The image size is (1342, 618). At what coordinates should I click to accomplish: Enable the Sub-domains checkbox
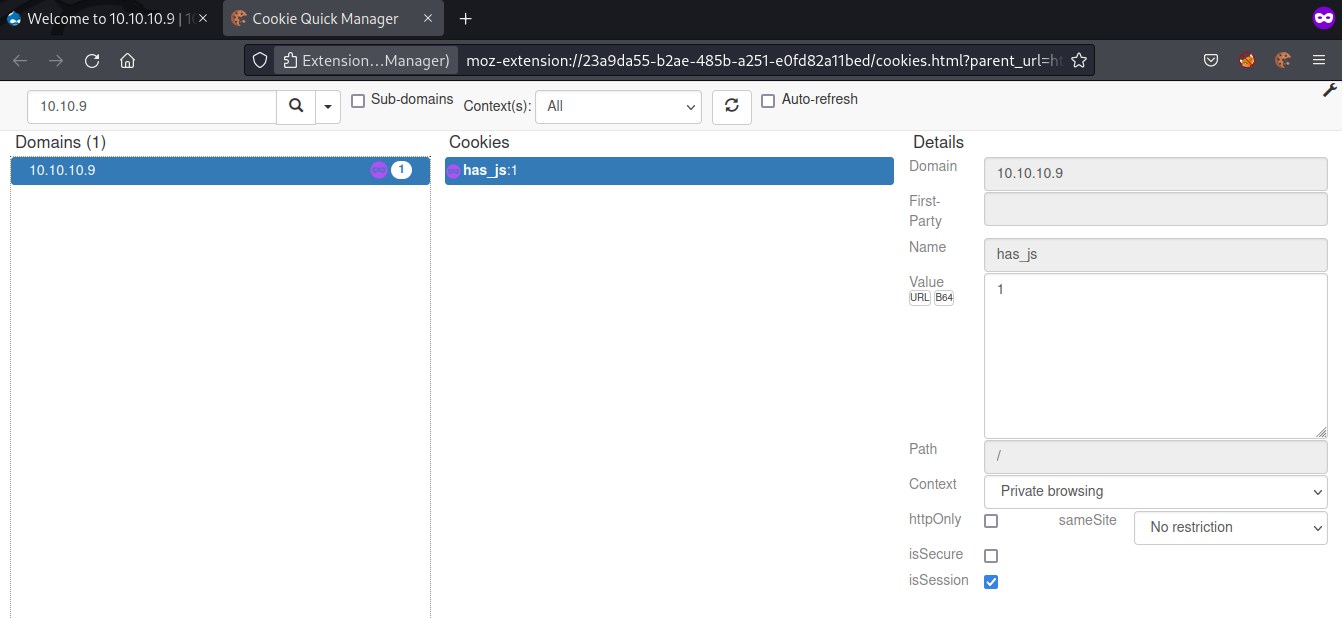358,101
